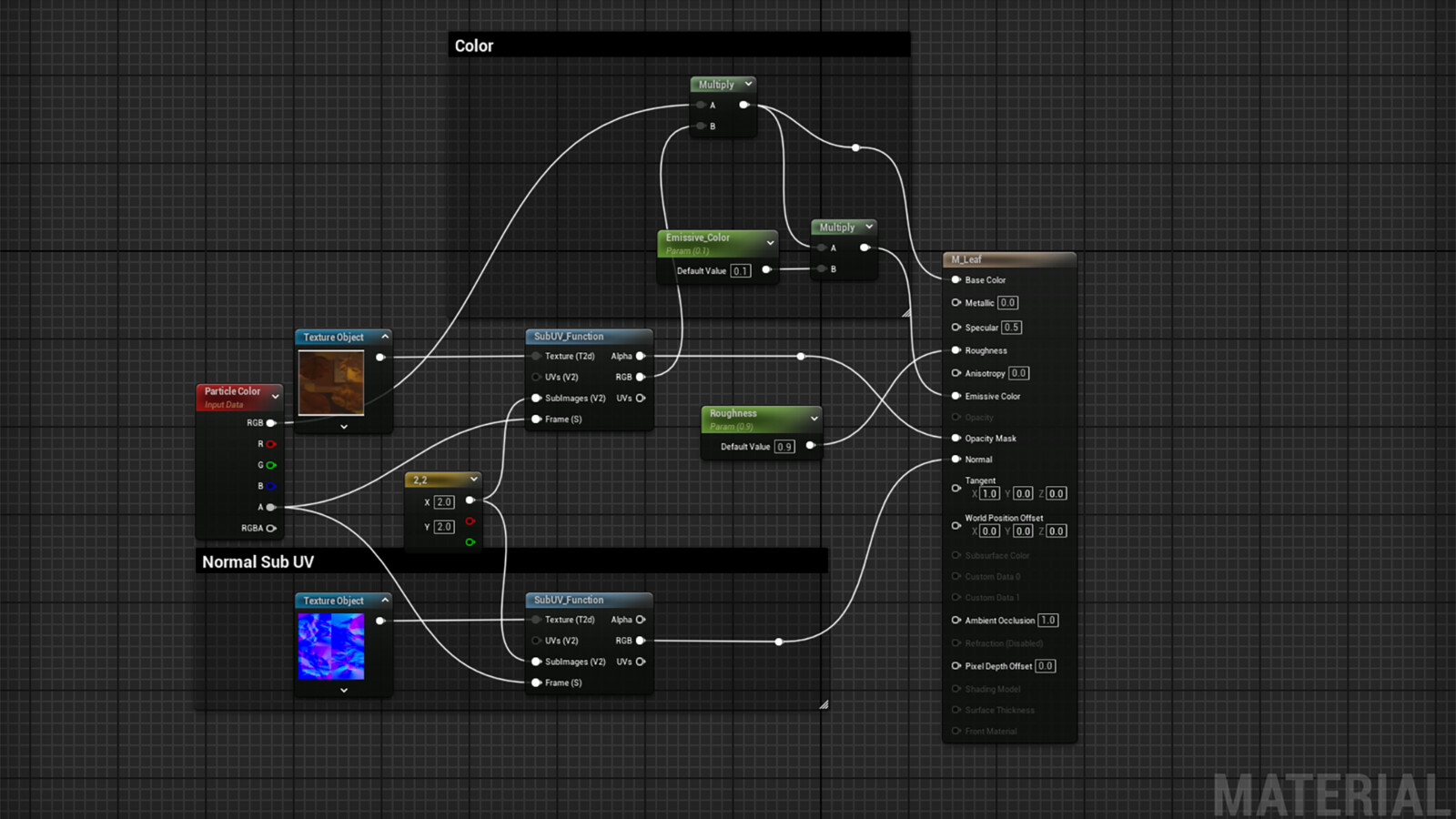Click Opacity Mask input pin on M_Leaf
Screen dimensions: 1456x819
tap(956, 438)
